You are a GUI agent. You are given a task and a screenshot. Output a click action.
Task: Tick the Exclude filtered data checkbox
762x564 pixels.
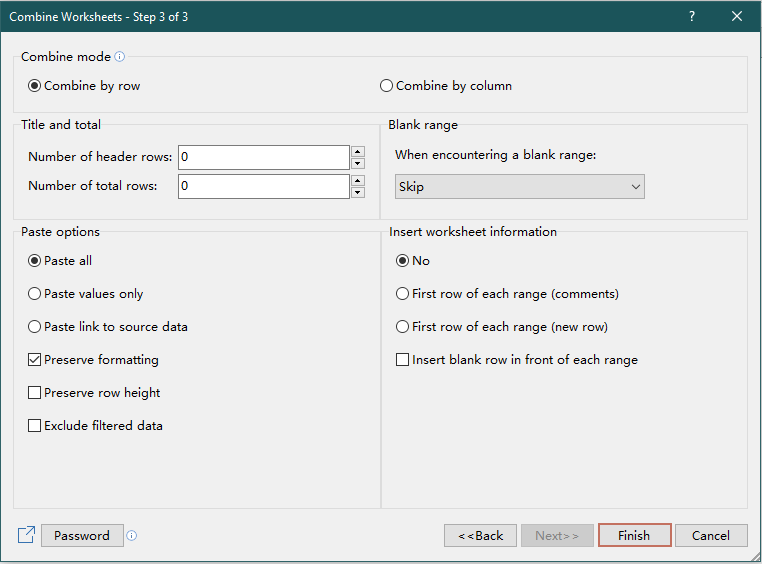[x=35, y=426]
